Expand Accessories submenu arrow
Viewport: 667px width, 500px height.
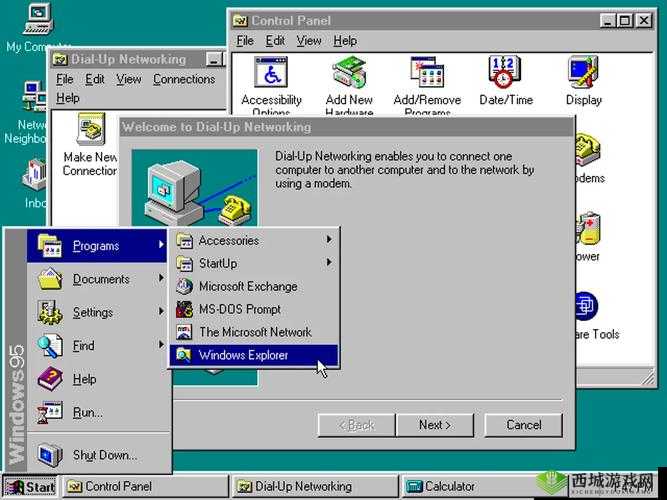329,240
